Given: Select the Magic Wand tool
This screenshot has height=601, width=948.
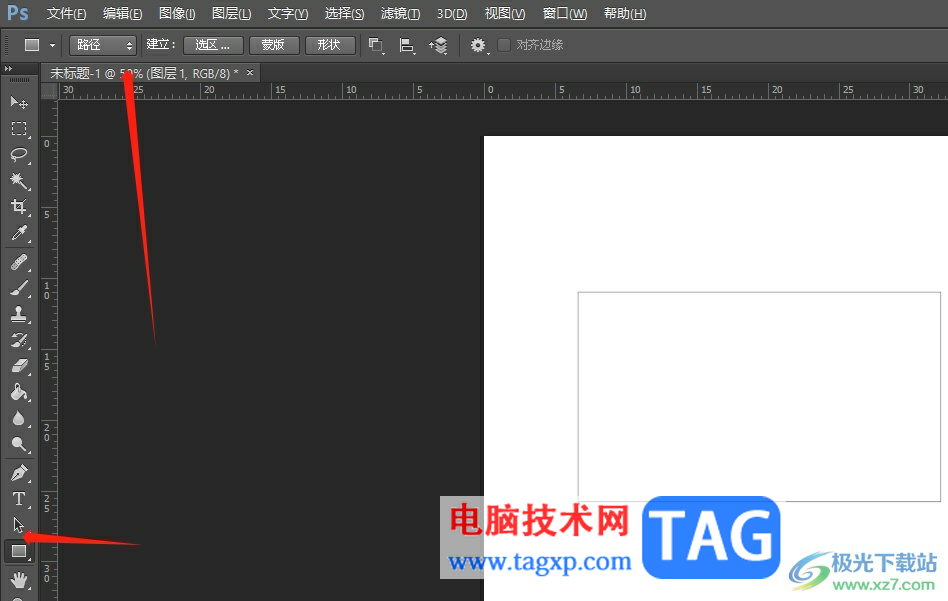Looking at the screenshot, I should [19, 181].
